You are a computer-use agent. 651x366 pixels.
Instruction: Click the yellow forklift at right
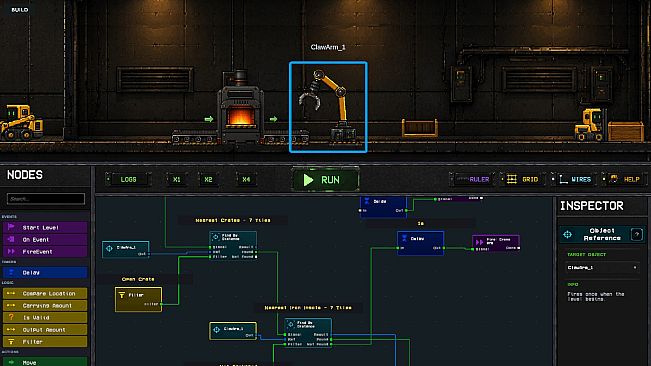pos(590,124)
